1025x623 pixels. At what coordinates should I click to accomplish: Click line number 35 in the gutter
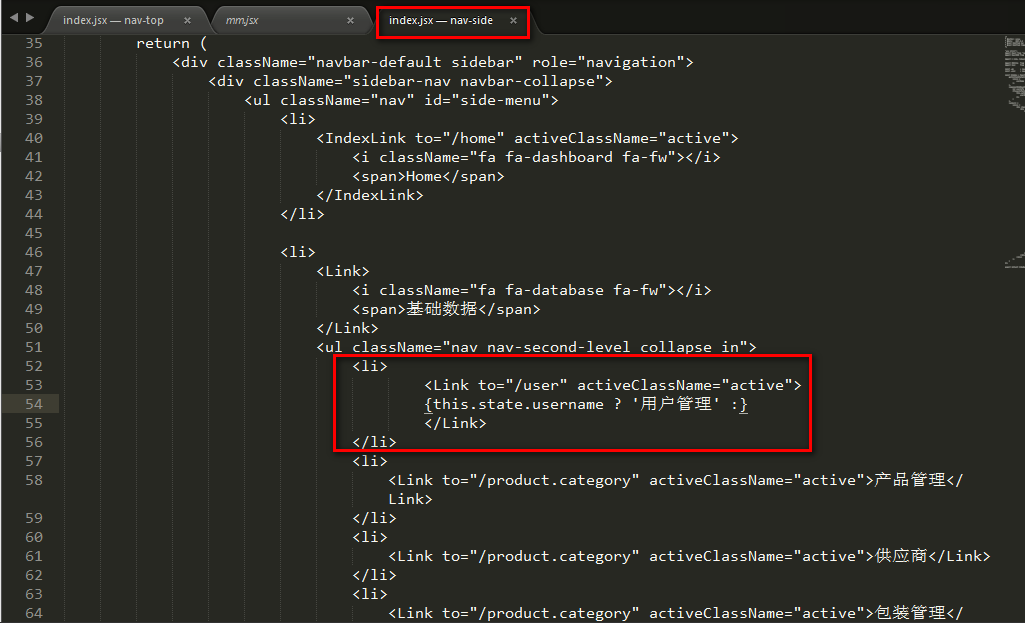33,43
